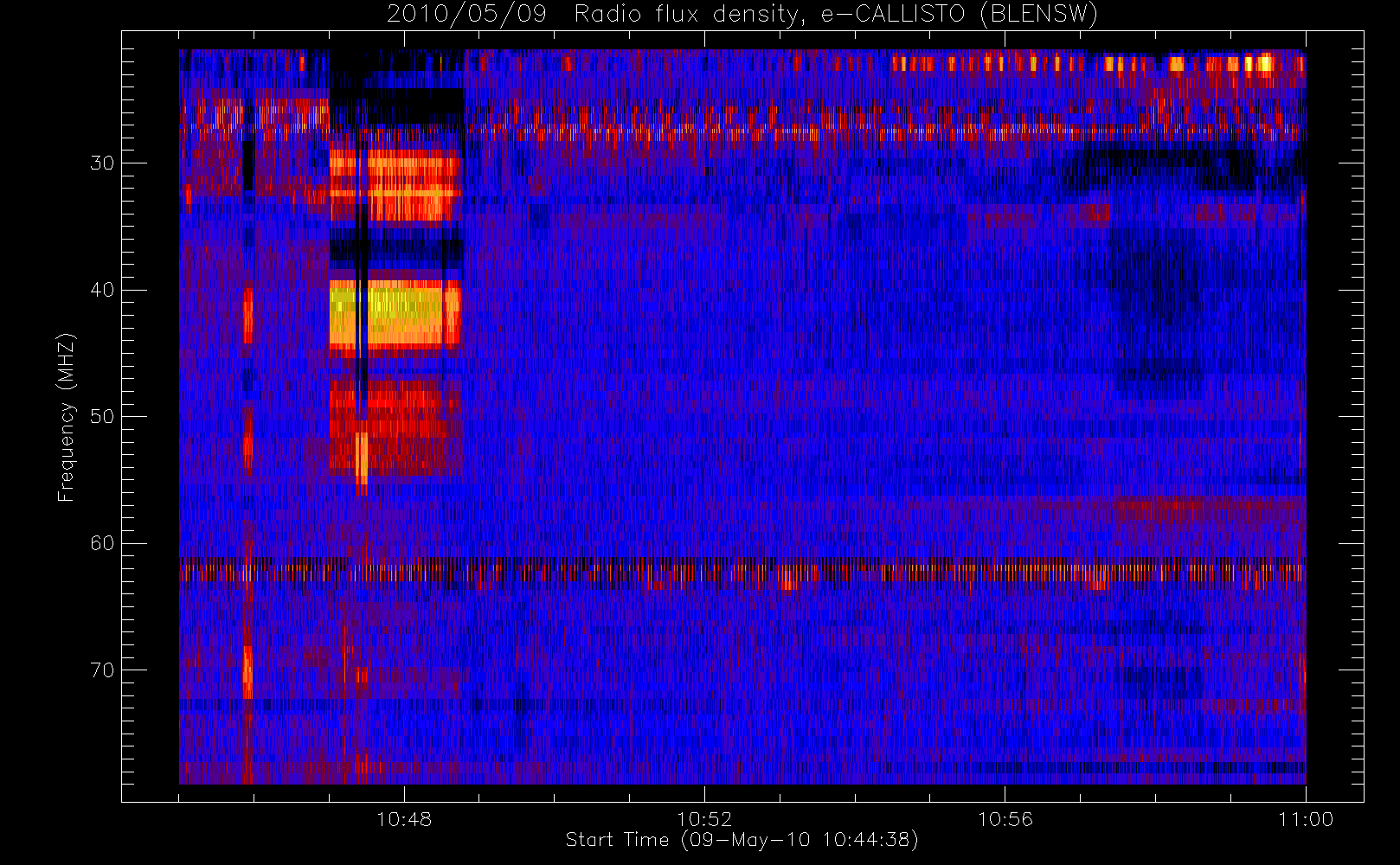The image size is (1400, 865).
Task: Click the 50 MHz frequency tick label
Action: [102, 417]
